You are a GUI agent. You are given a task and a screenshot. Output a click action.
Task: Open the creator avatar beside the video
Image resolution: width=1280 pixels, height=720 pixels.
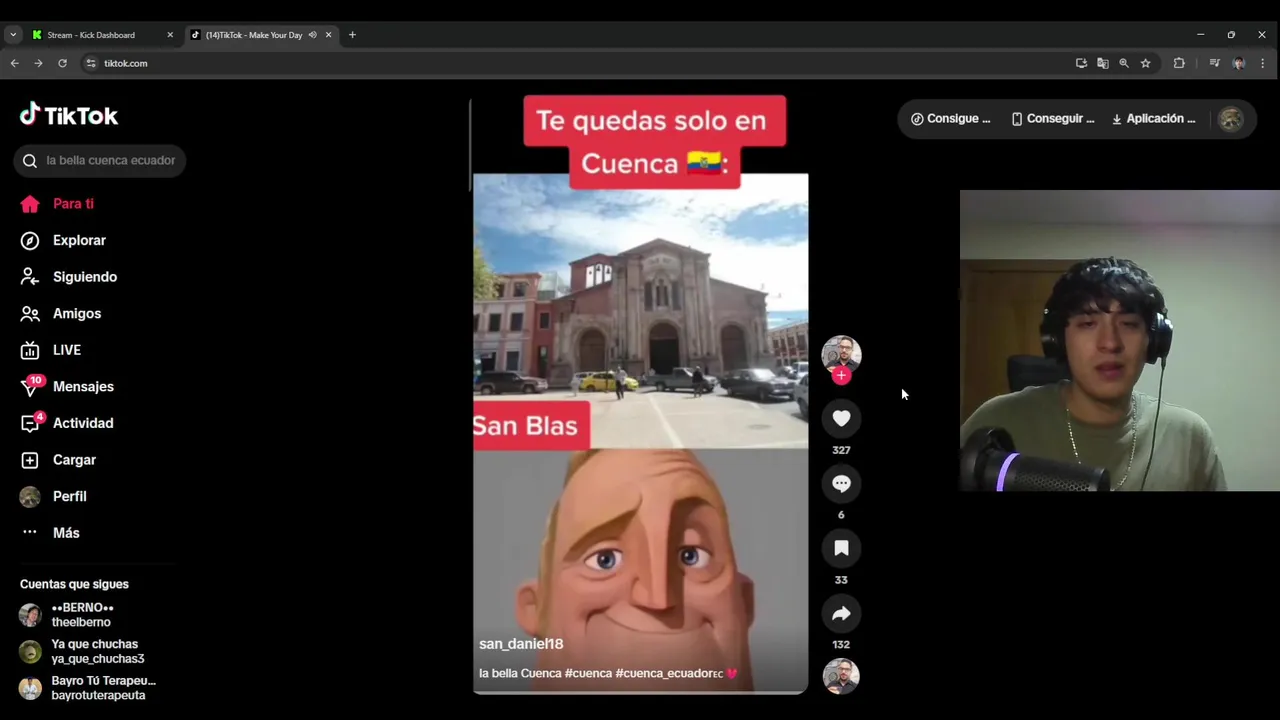coord(841,354)
